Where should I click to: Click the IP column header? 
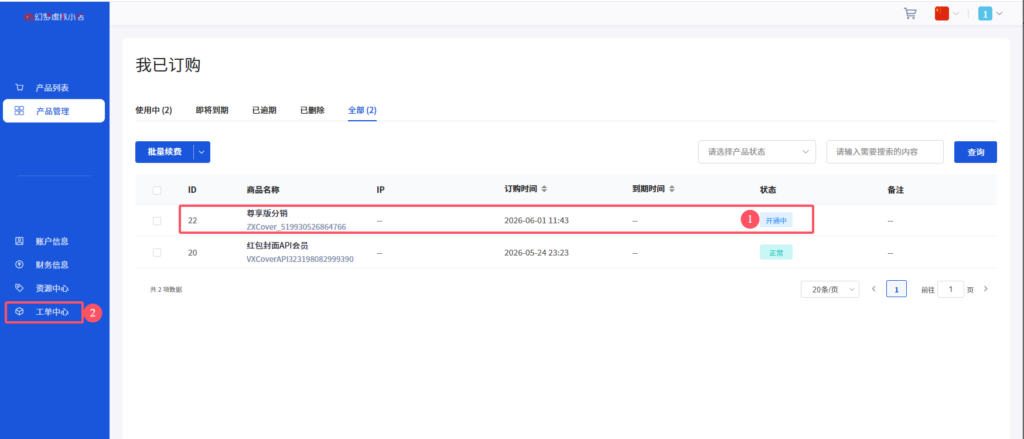coord(381,189)
